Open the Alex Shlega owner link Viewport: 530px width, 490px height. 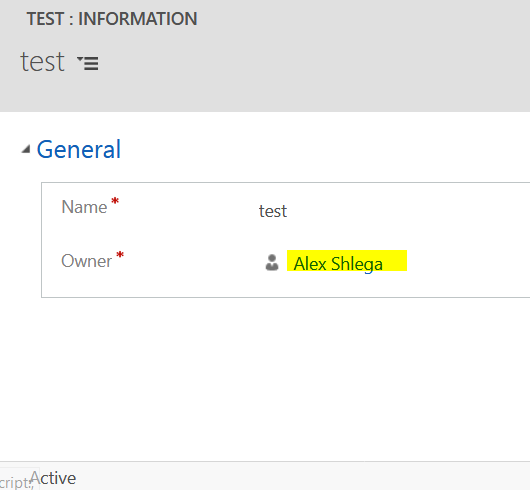[338, 264]
